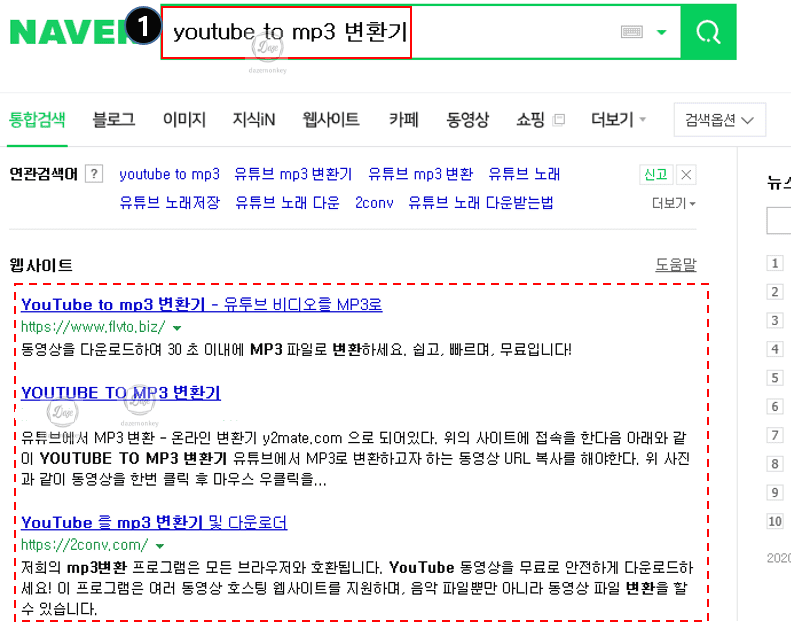
Task: Click related search '유튜브 노래 다운받는법'
Action: [481, 203]
